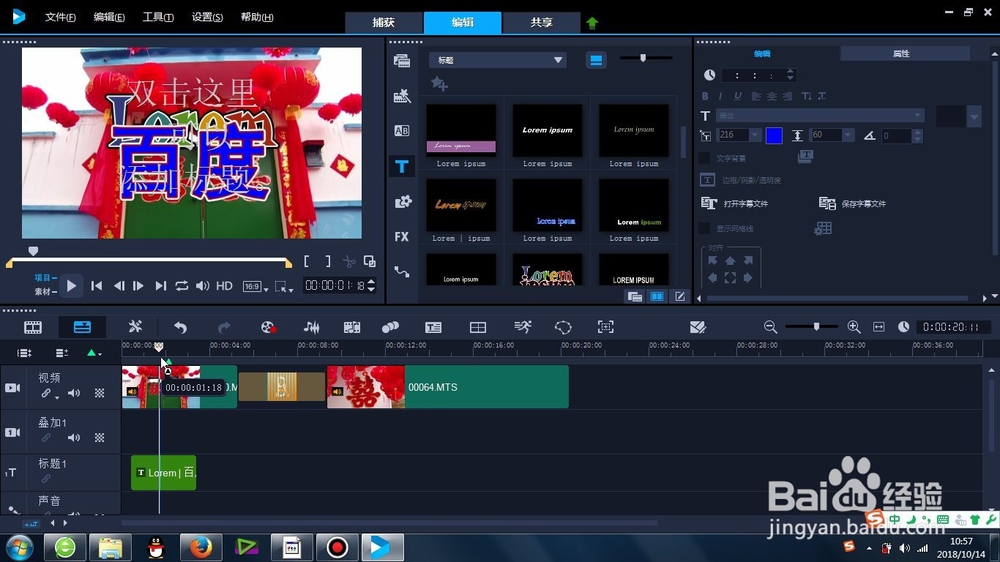Zoom in the timeline
Viewport: 1000px width, 562px height.
click(x=854, y=327)
